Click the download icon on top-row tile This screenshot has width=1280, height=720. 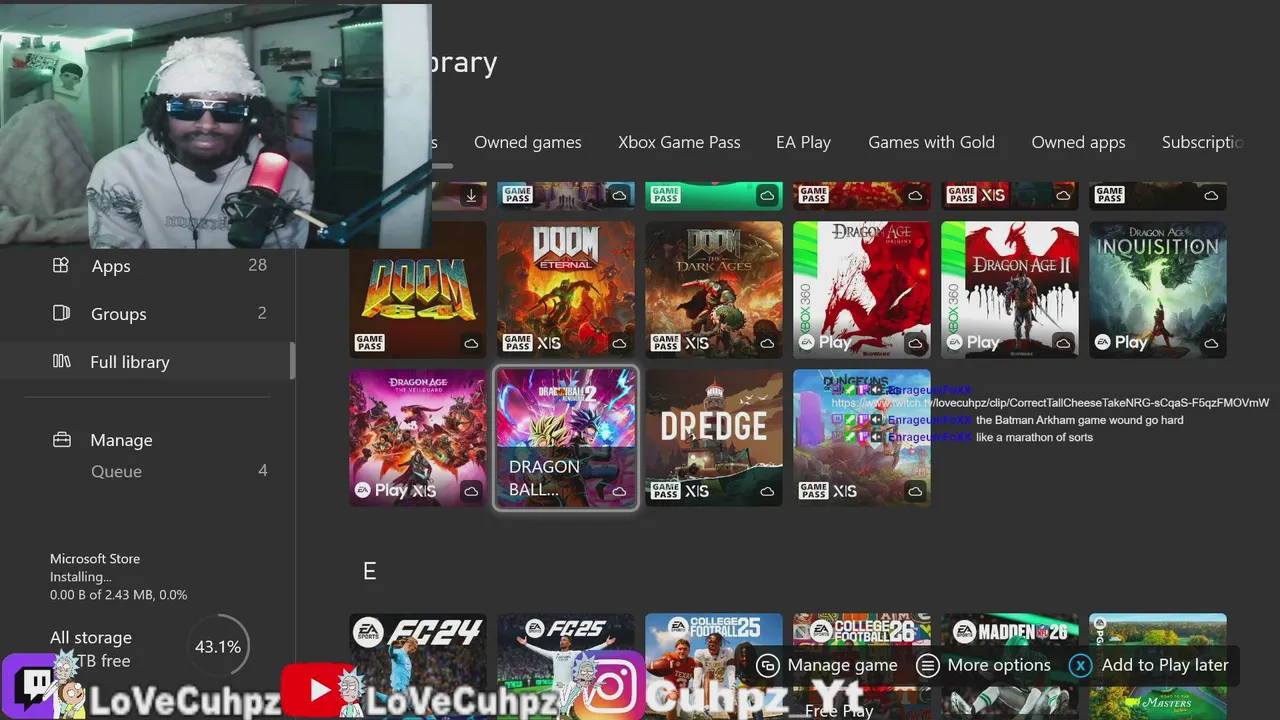click(x=471, y=196)
